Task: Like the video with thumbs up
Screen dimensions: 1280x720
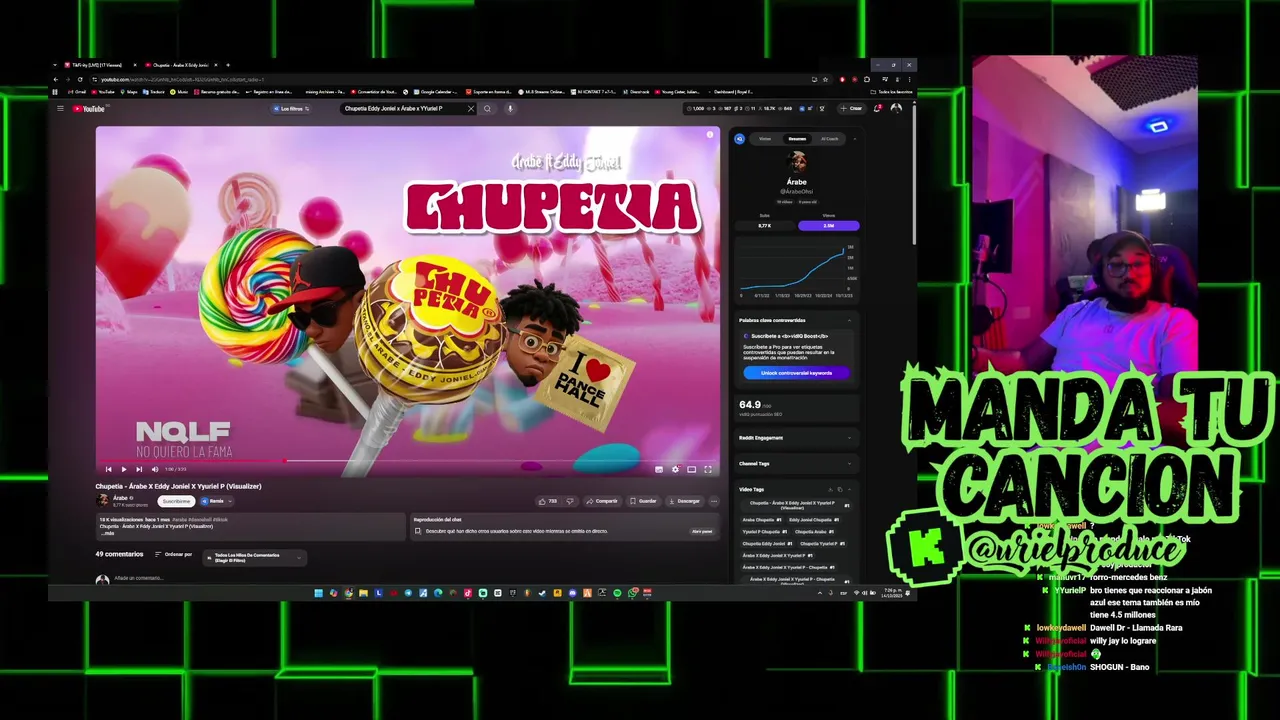Action: pyautogui.click(x=547, y=501)
